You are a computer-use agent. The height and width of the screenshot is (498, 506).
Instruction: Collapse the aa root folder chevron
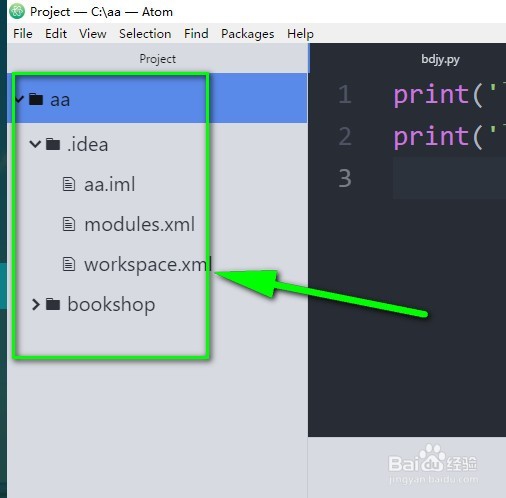tap(19, 99)
